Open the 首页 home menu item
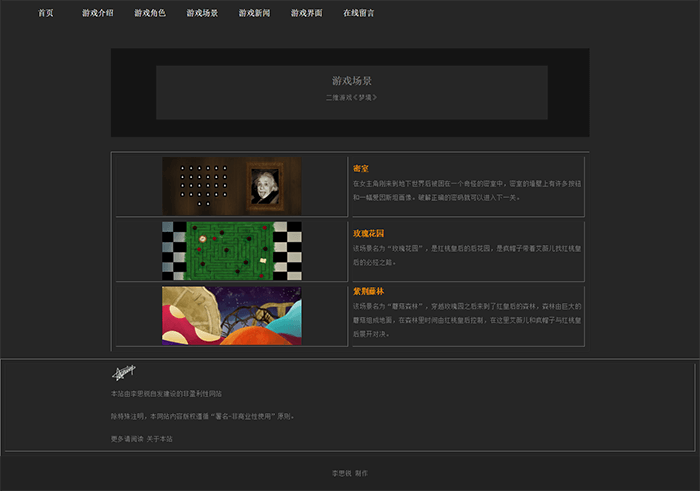Screen dimensions: 700x491 tap(46, 14)
